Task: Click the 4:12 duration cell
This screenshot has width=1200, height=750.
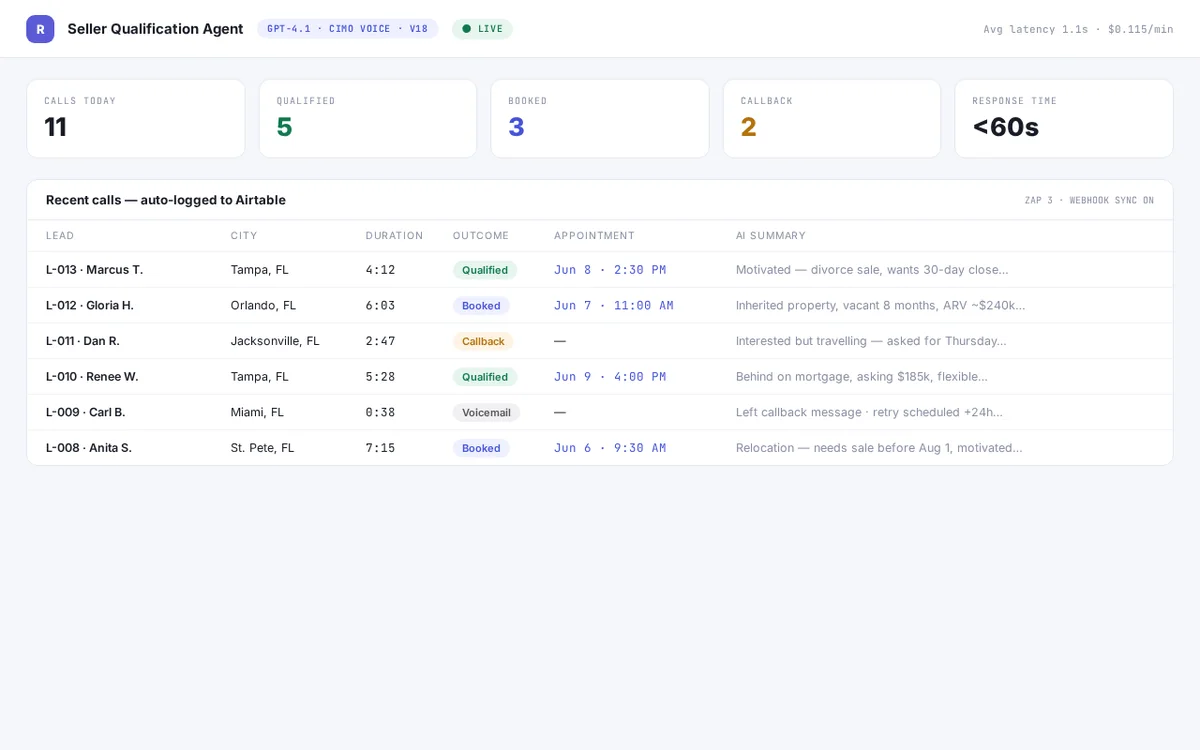Action: [380, 270]
